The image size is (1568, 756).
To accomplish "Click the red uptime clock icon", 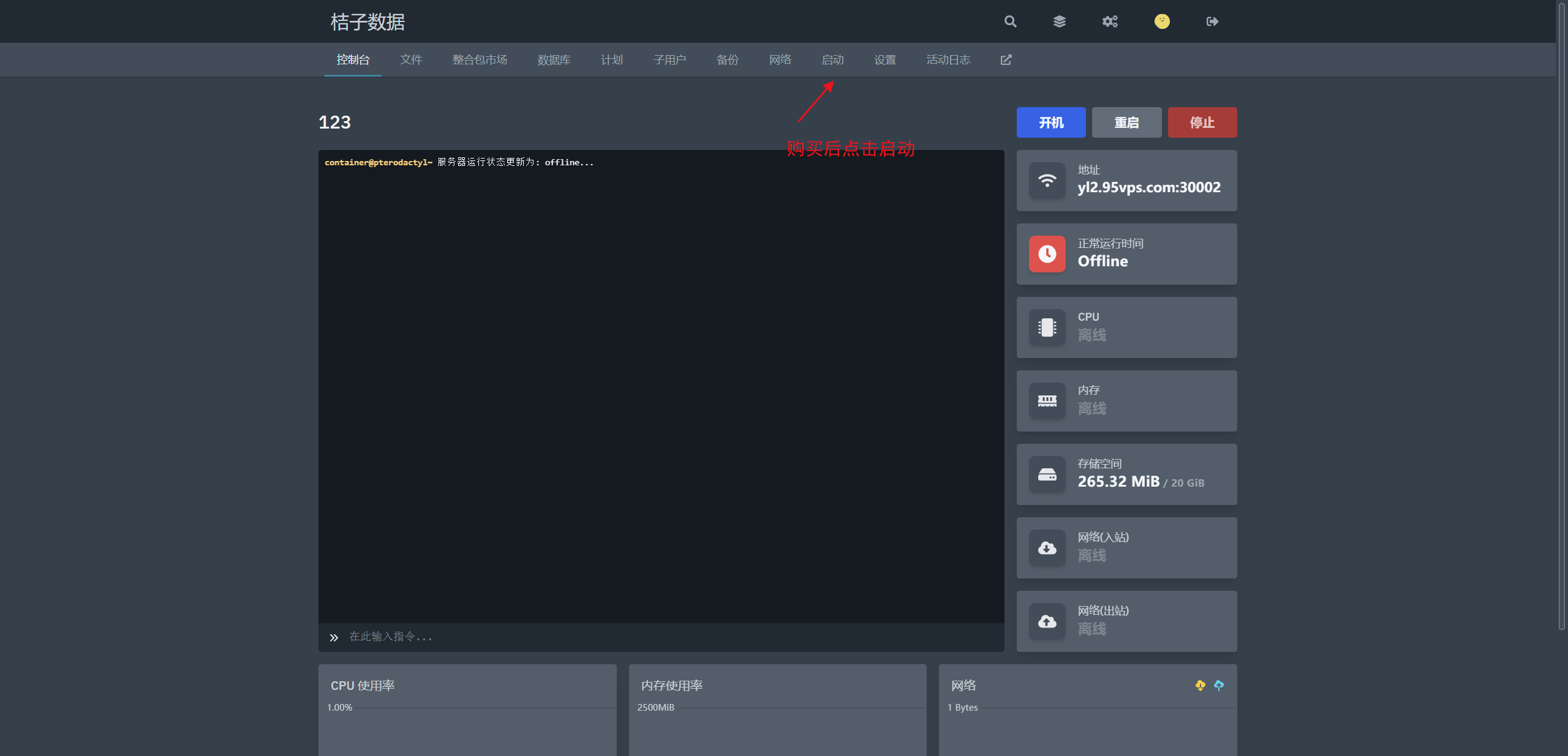I will click(x=1047, y=254).
